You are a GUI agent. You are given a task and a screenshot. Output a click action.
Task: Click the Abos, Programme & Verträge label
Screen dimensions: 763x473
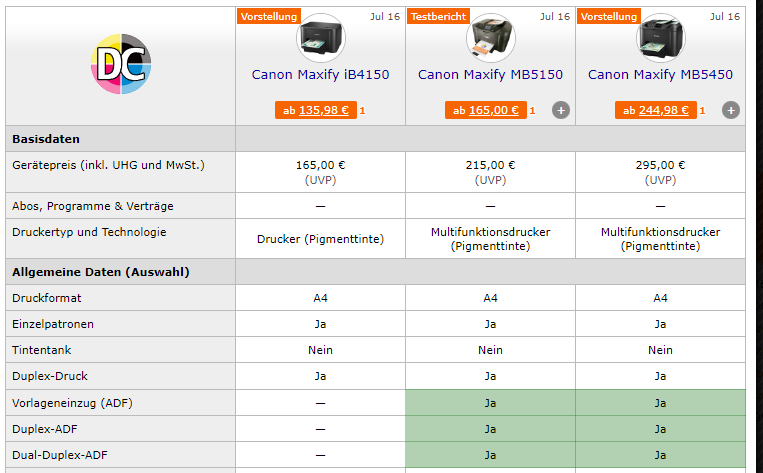[x=92, y=206]
